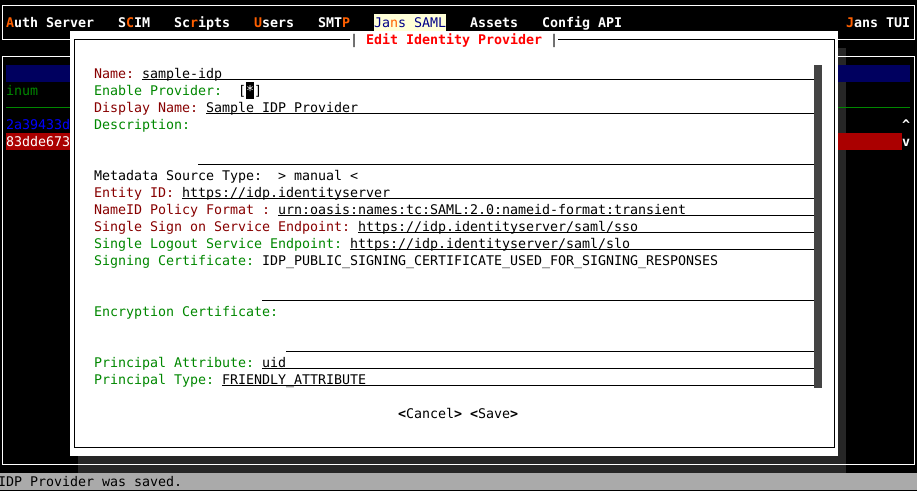The image size is (917, 491).
Task: Edit Single Sign on Service Endpoint
Action: (x=584, y=227)
